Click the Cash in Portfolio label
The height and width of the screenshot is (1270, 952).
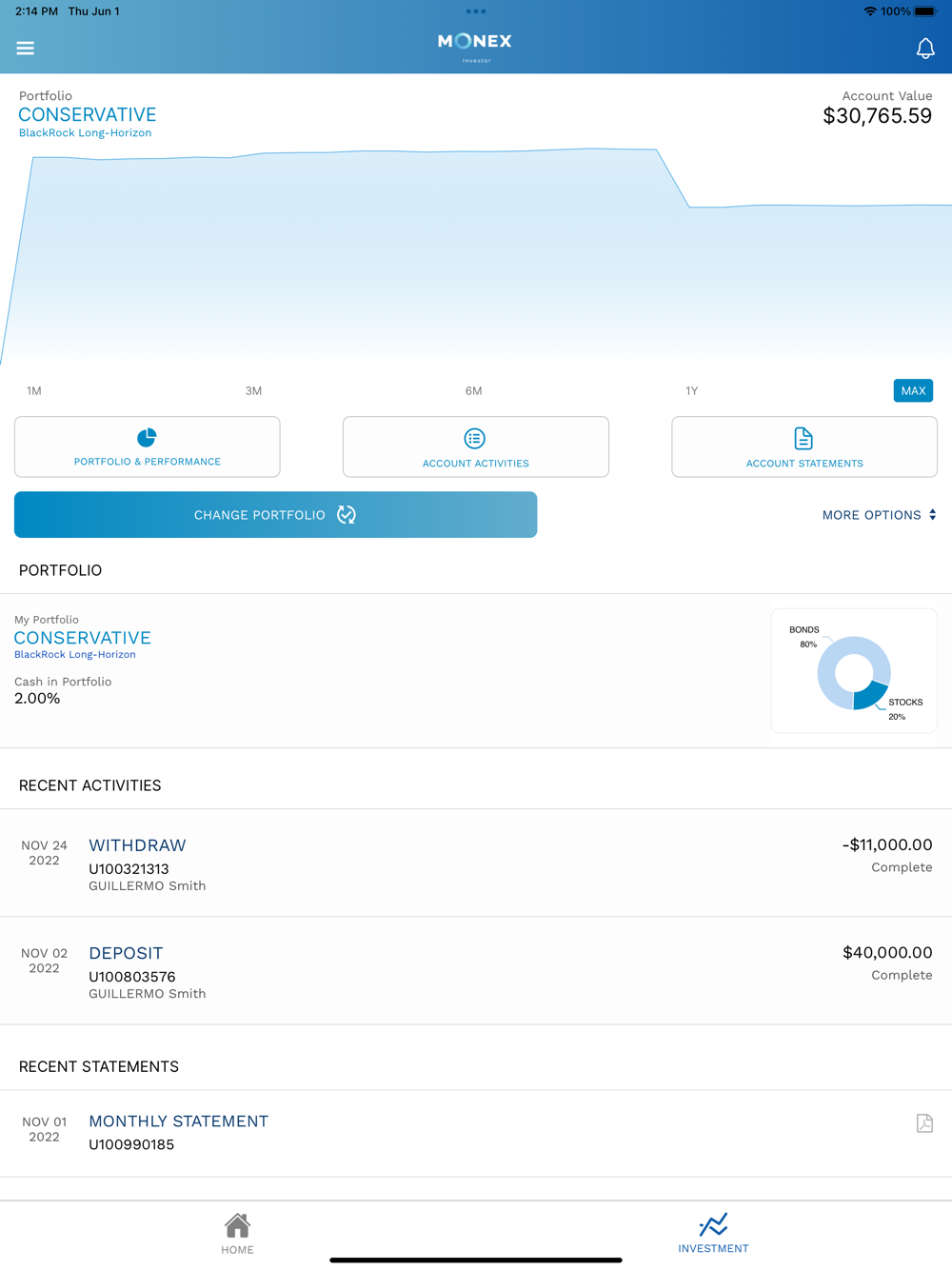(63, 682)
